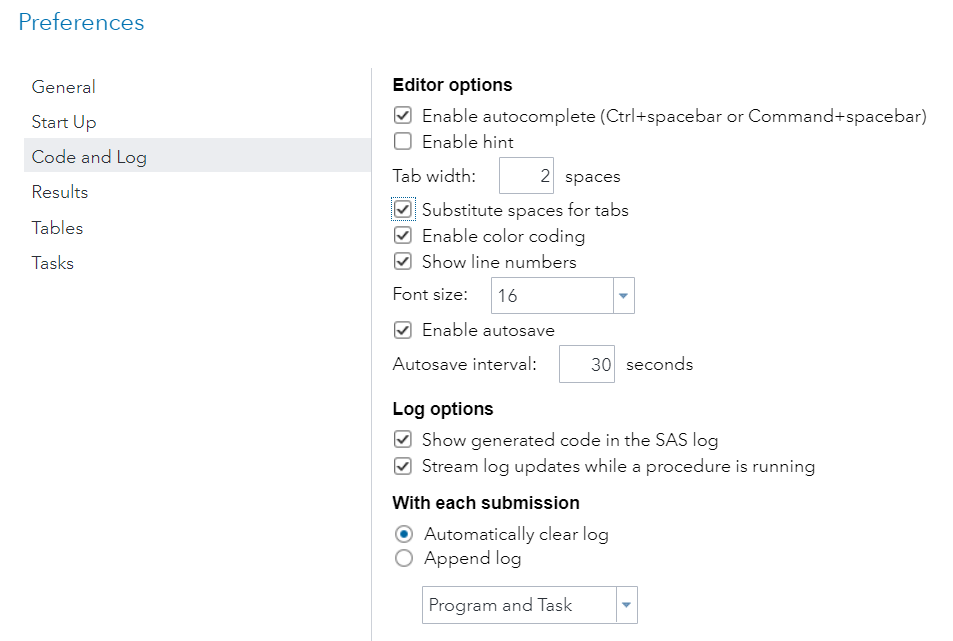Viewport: 953px width, 641px height.
Task: Open the Results preferences section
Action: pyautogui.click(x=60, y=192)
